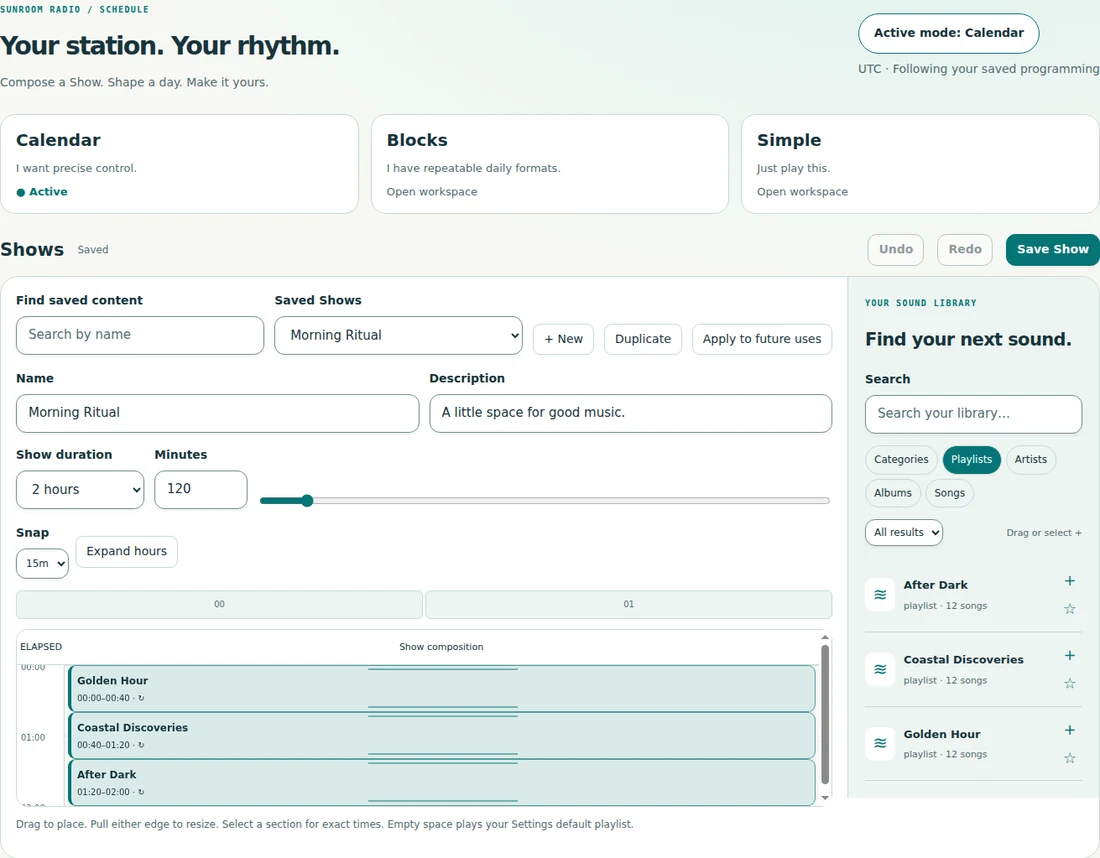
Task: Create a new show with + New
Action: click(563, 339)
